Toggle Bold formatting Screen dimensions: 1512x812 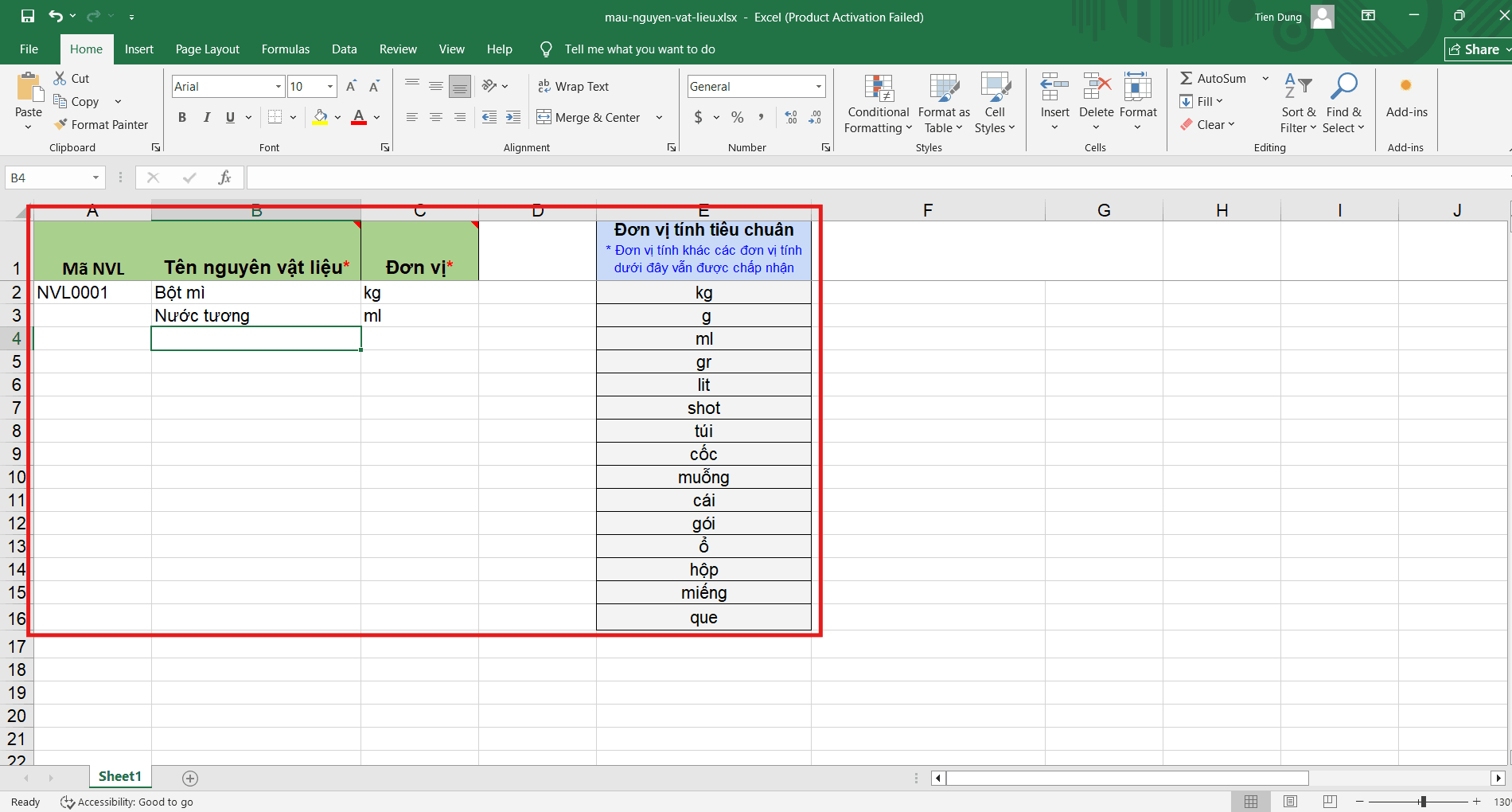pos(182,117)
